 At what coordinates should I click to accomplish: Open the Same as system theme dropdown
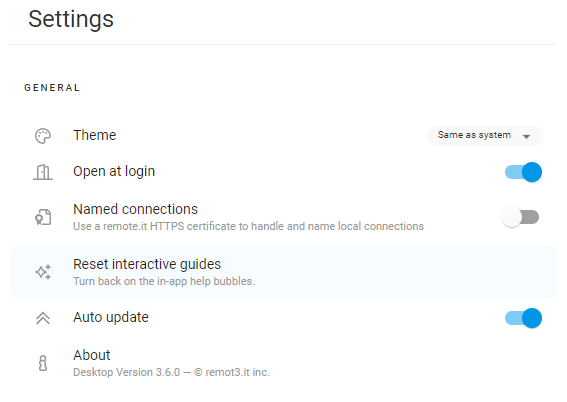484,136
